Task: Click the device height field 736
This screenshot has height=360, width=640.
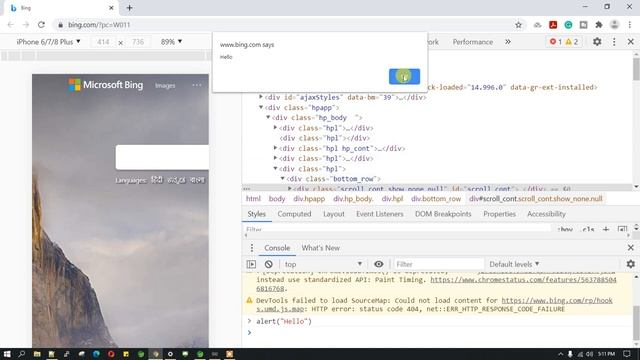Action: click(138, 42)
